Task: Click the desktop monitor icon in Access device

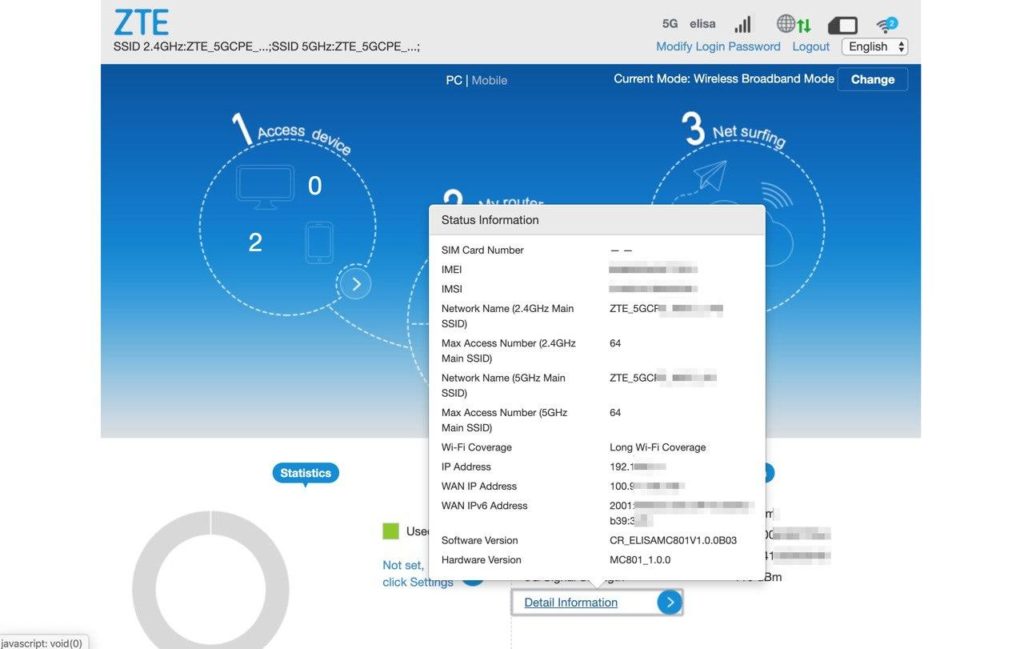Action: 265,187
